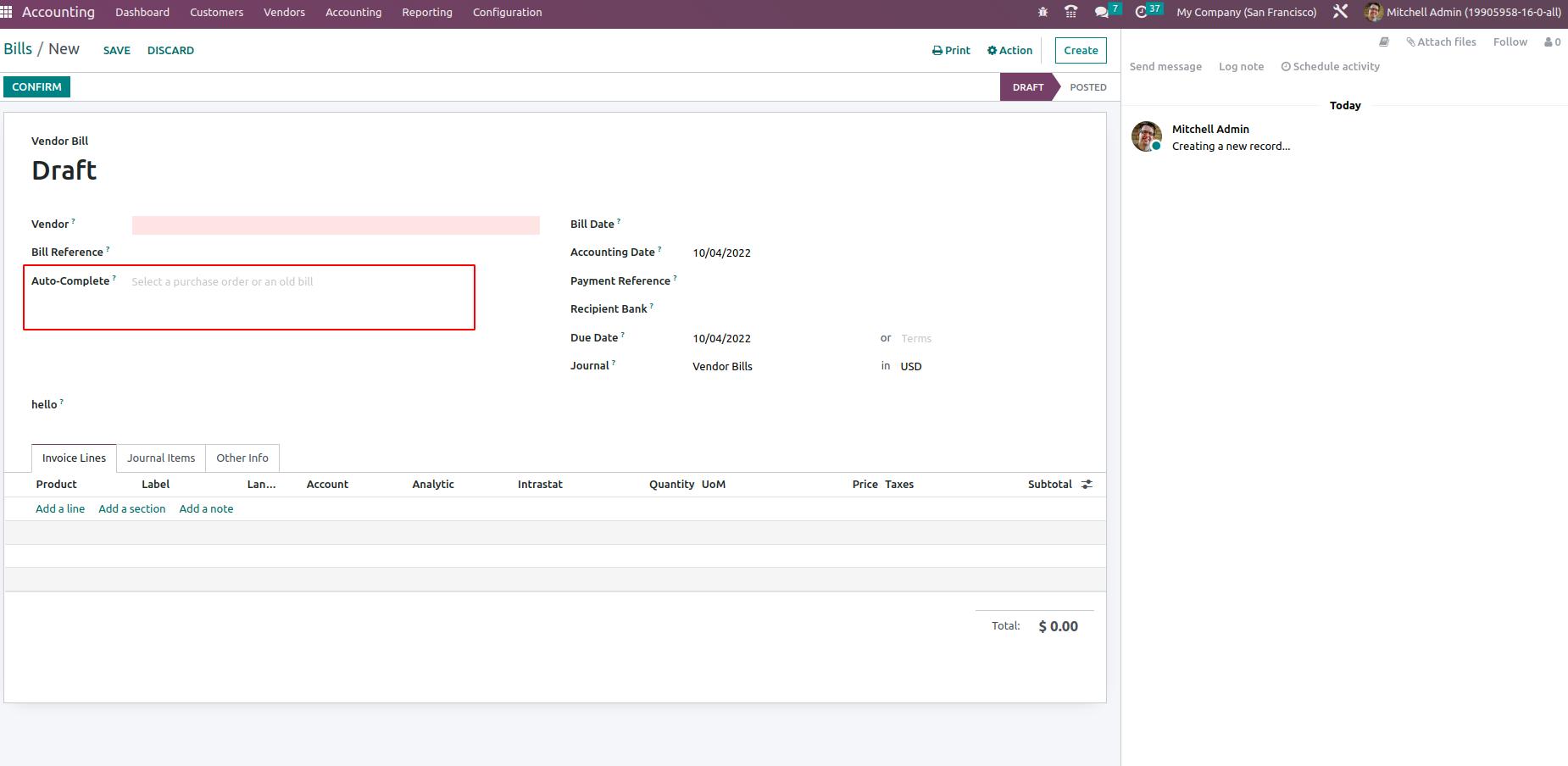The width and height of the screenshot is (1568, 766).
Task: Click Log note in chatter
Action: (x=1241, y=66)
